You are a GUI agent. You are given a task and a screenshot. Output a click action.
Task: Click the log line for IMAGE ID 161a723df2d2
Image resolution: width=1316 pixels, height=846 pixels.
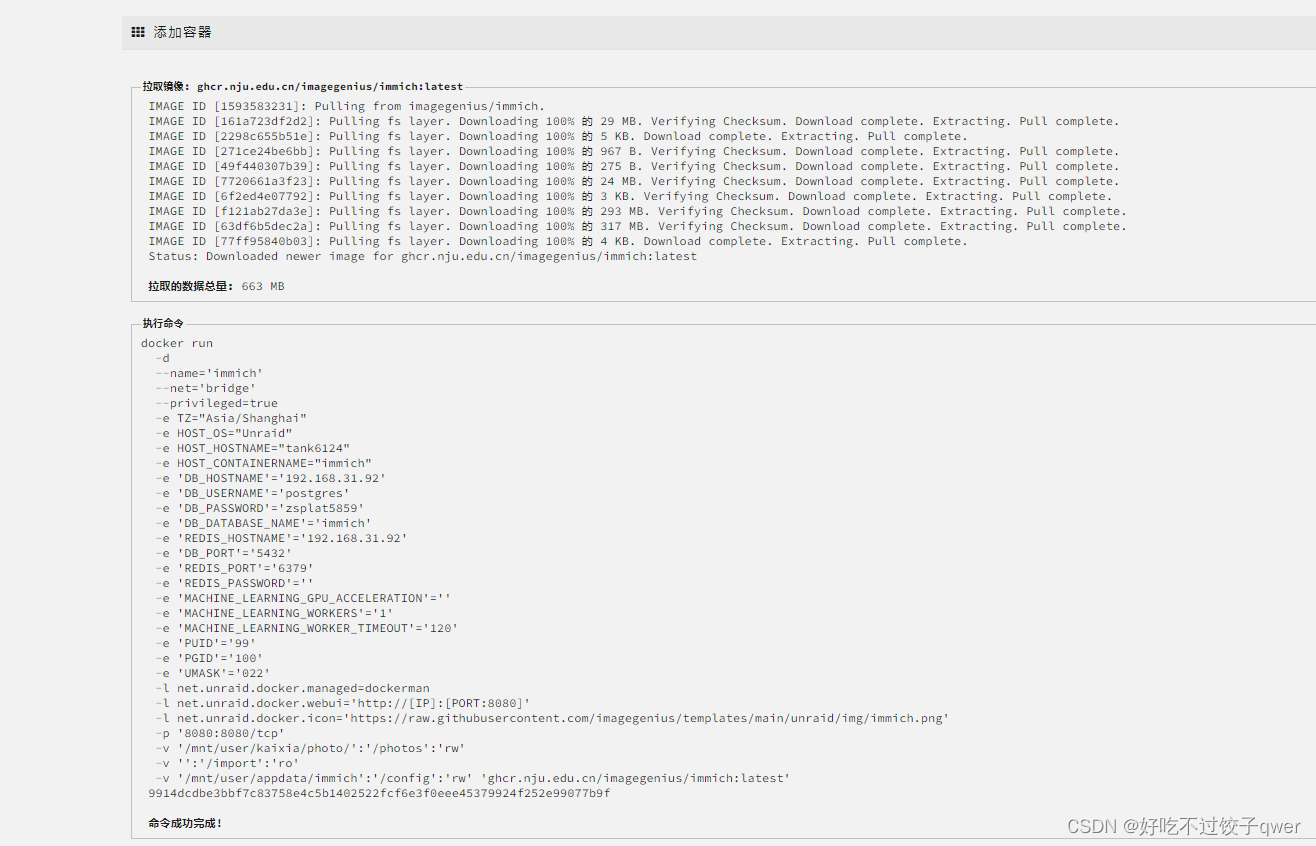(634, 121)
